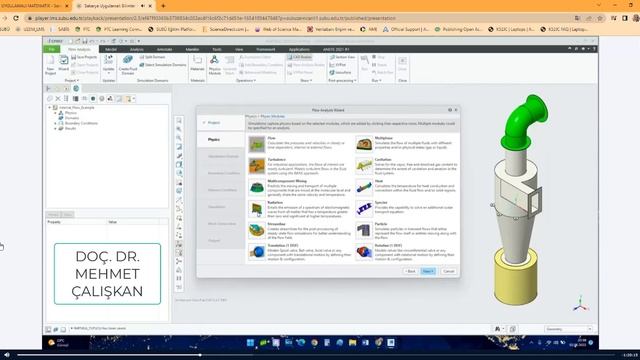The height and width of the screenshot is (360, 640).
Task: Switch to the Applications ribbon tab
Action: click(x=299, y=49)
